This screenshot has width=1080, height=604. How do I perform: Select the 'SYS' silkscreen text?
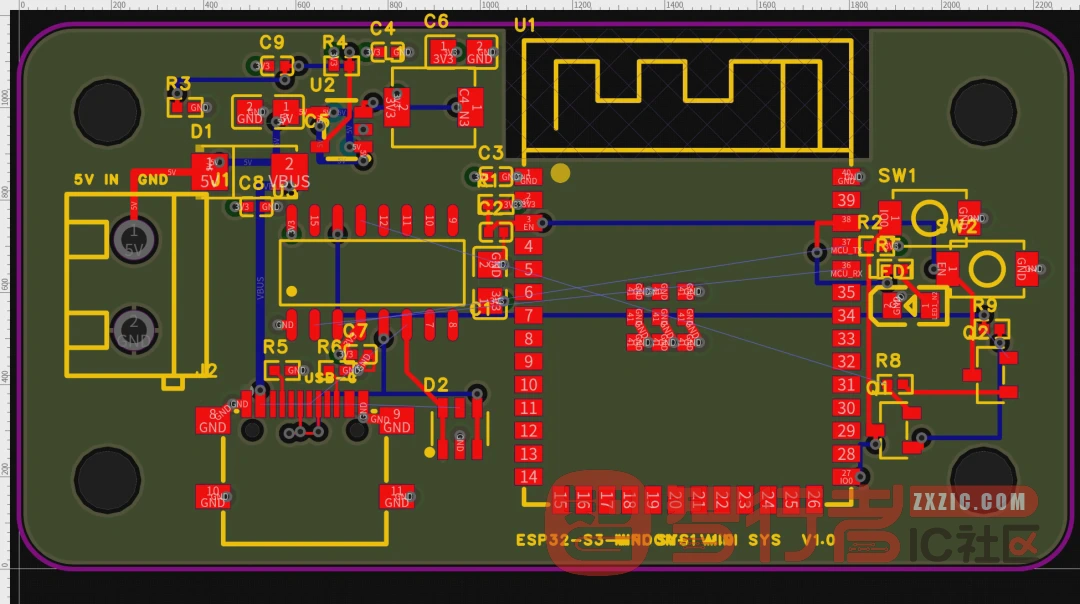point(765,541)
